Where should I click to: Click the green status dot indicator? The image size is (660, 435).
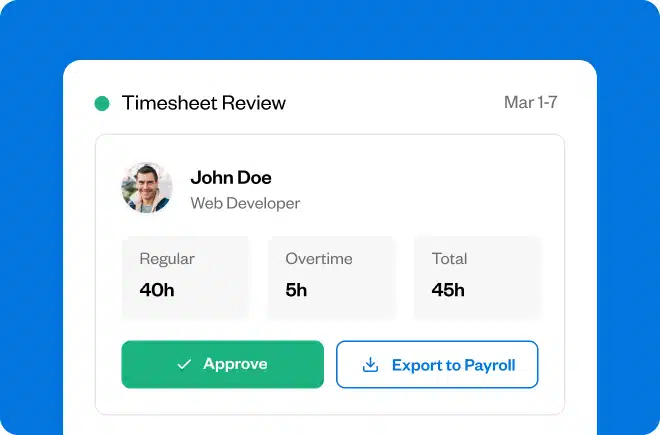(x=102, y=103)
